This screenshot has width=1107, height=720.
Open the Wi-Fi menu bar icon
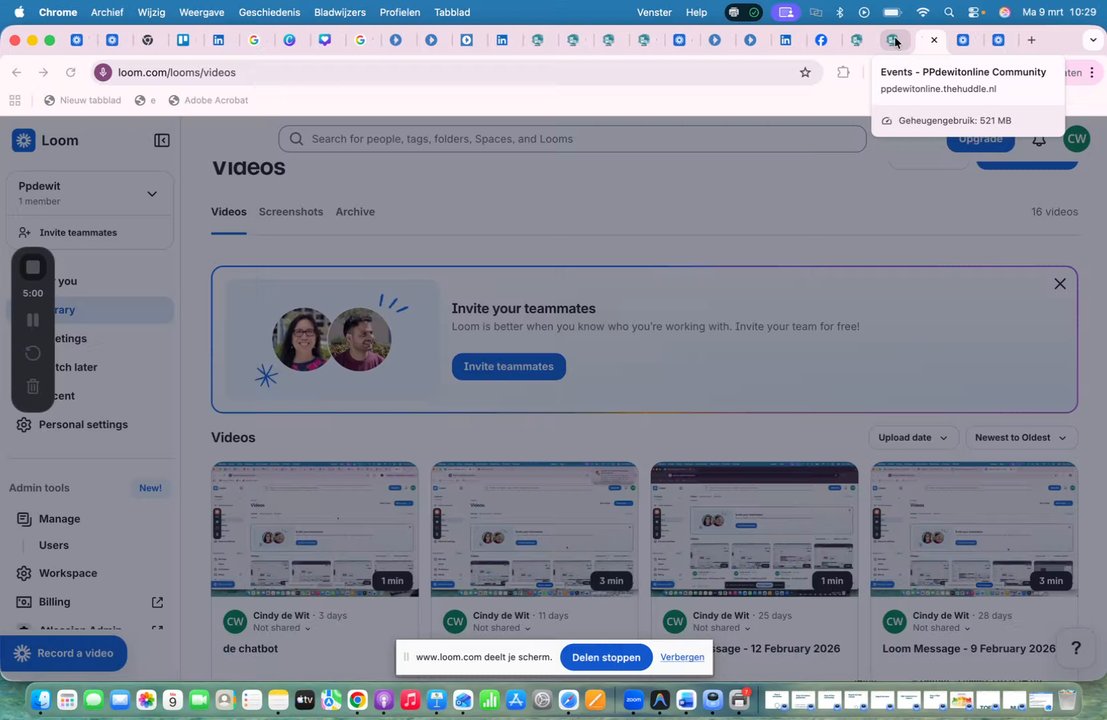click(x=923, y=12)
